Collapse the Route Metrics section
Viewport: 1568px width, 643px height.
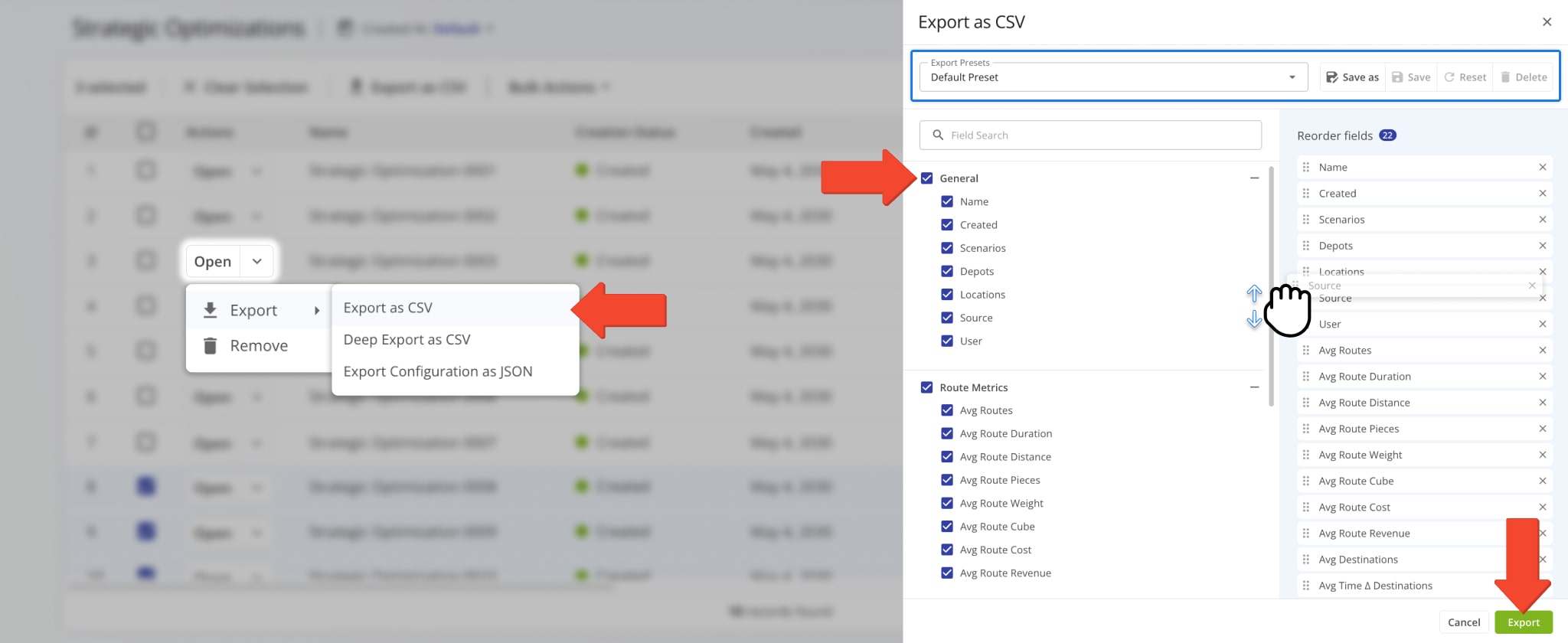coord(1254,387)
